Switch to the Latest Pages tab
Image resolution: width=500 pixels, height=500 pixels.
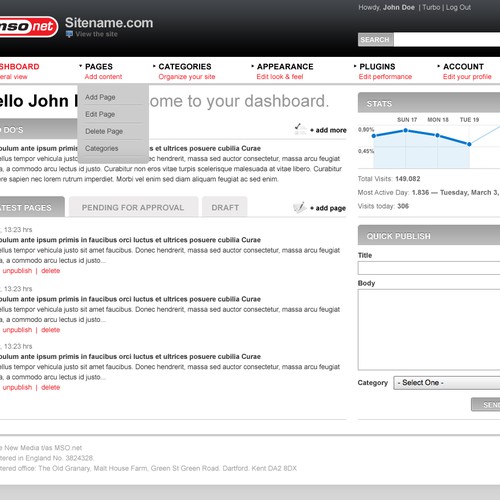tap(32, 207)
